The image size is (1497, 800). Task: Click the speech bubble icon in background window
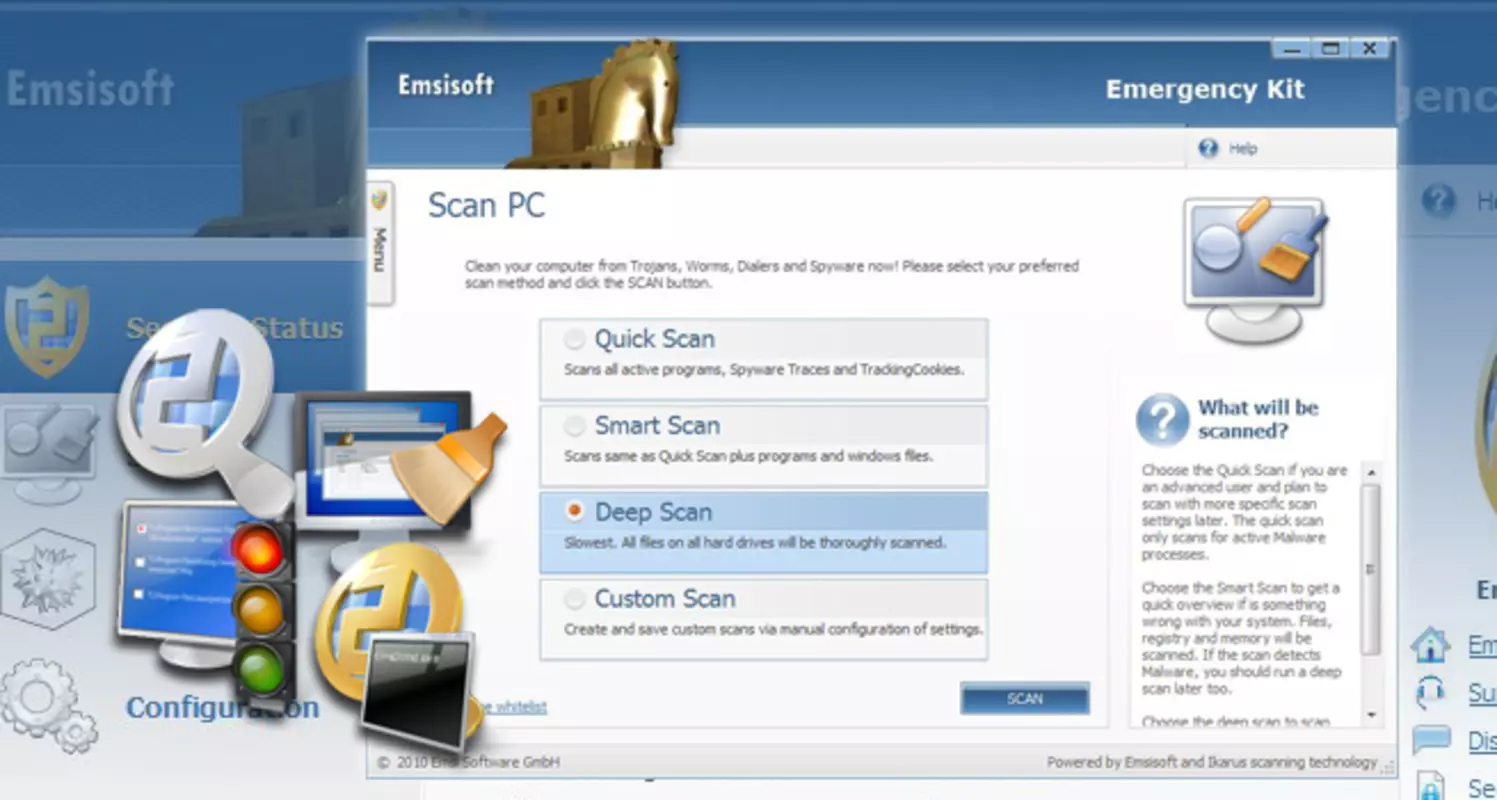pos(1431,740)
